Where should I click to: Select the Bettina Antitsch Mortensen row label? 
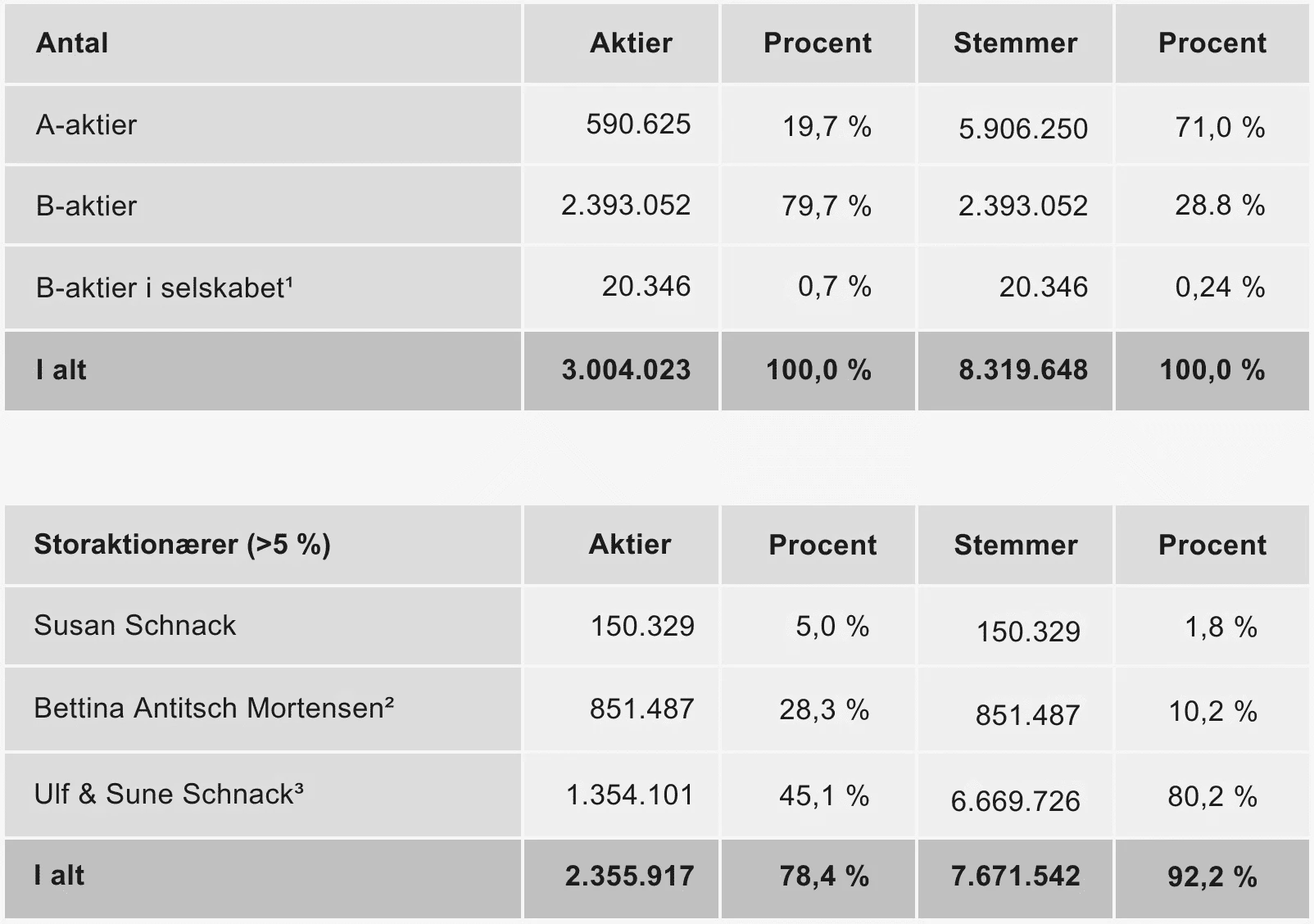point(213,708)
